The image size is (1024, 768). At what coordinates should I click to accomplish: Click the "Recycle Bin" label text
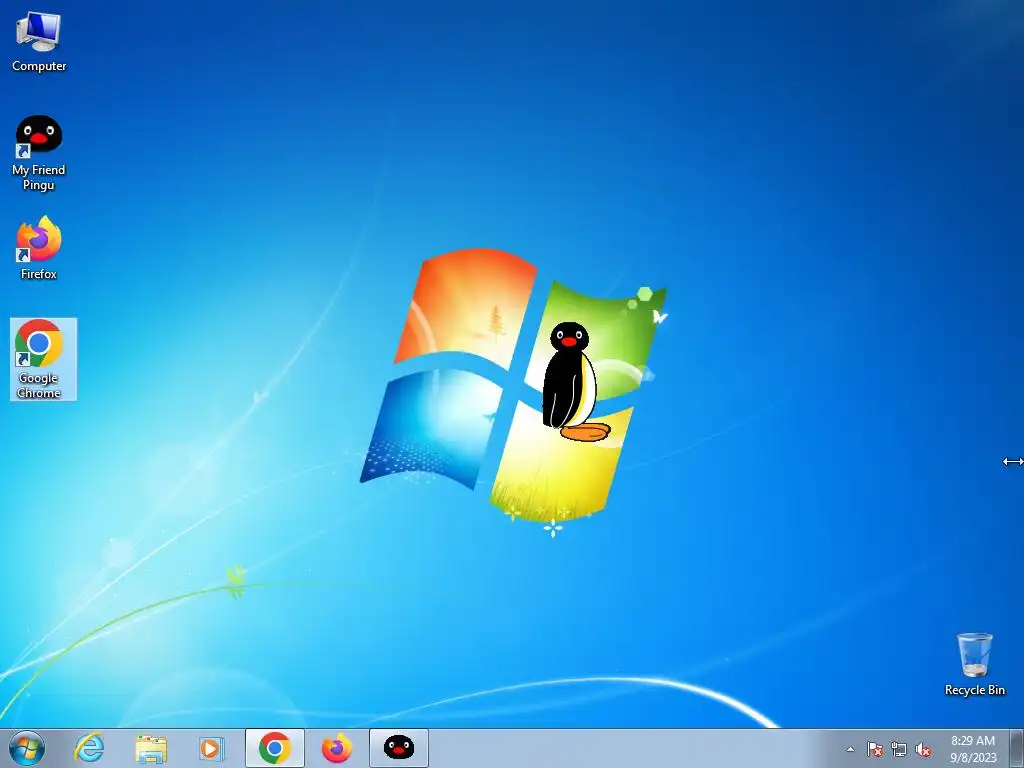pos(974,690)
